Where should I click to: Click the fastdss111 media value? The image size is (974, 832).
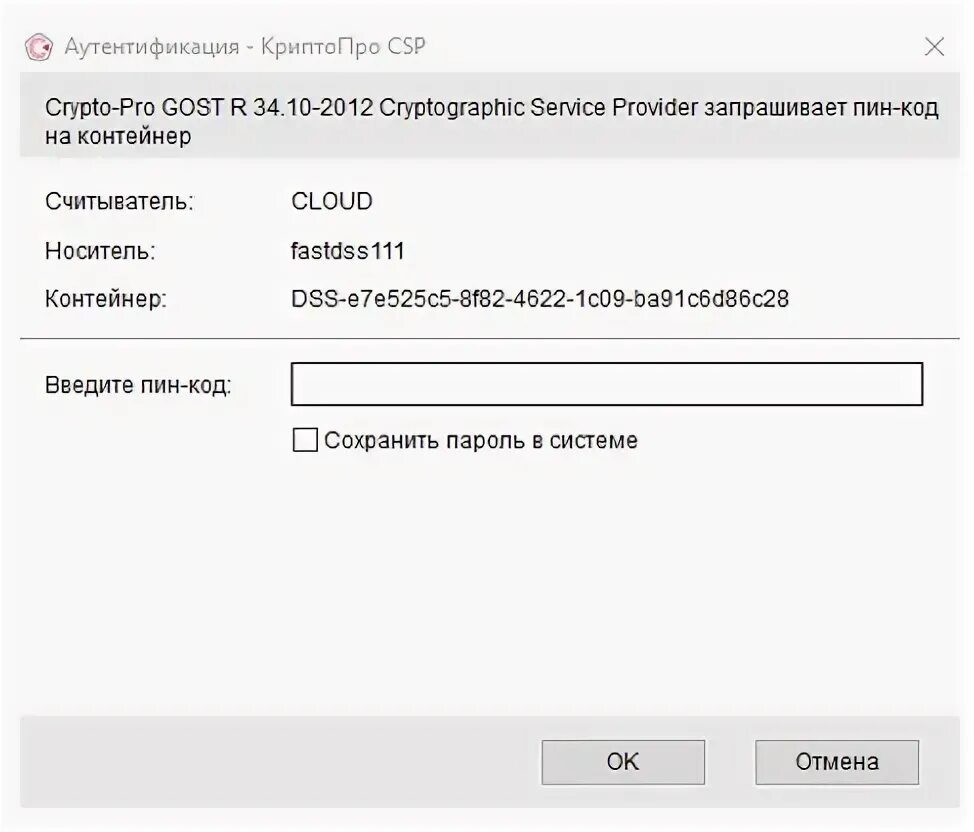pos(348,250)
